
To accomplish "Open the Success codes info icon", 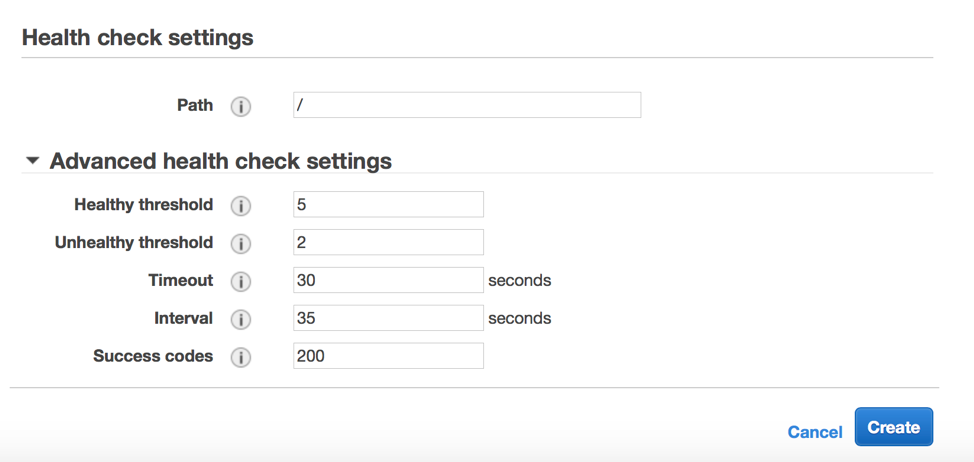I will [x=241, y=357].
